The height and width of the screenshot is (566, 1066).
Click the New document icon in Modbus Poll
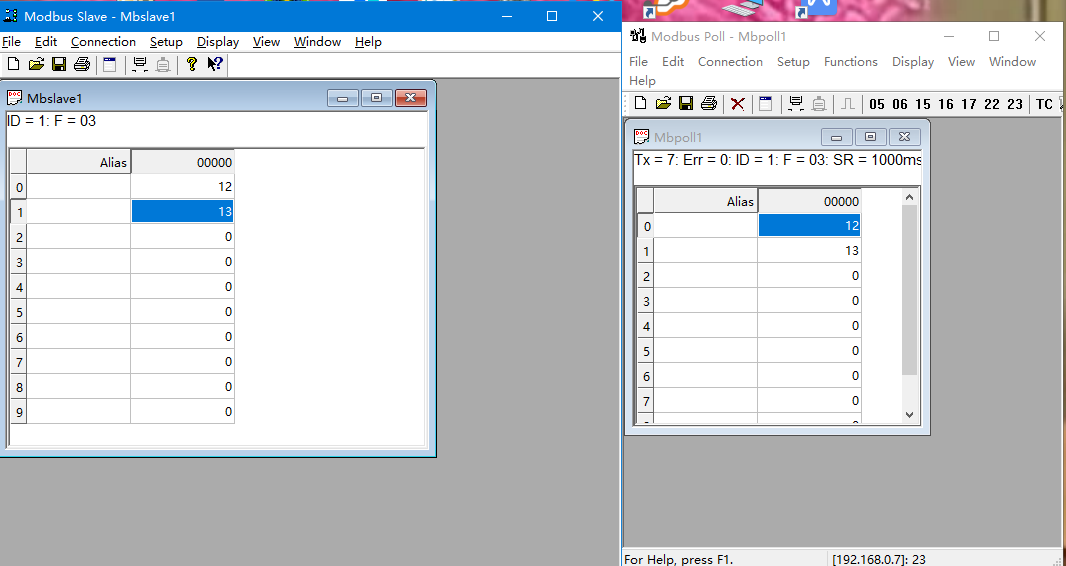pyautogui.click(x=641, y=104)
